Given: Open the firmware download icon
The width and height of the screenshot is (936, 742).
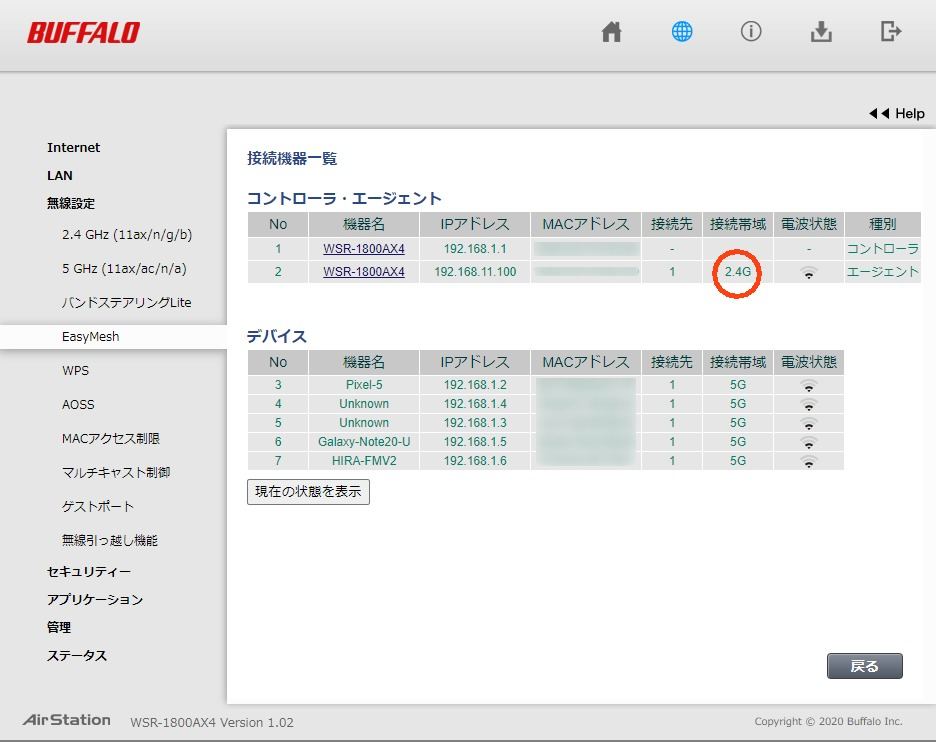Looking at the screenshot, I should (821, 32).
